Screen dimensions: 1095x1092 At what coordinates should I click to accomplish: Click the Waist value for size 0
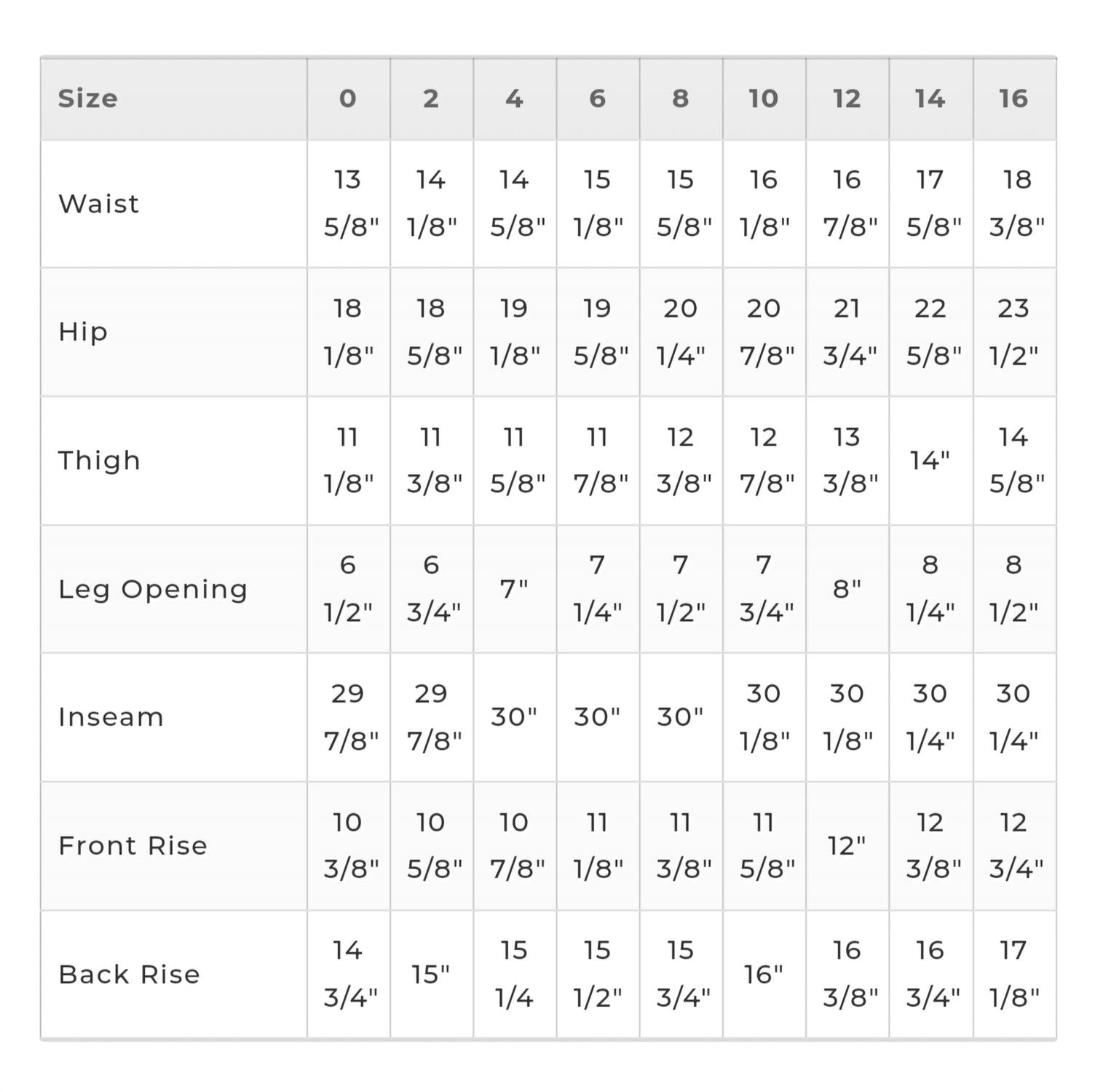coord(349,203)
